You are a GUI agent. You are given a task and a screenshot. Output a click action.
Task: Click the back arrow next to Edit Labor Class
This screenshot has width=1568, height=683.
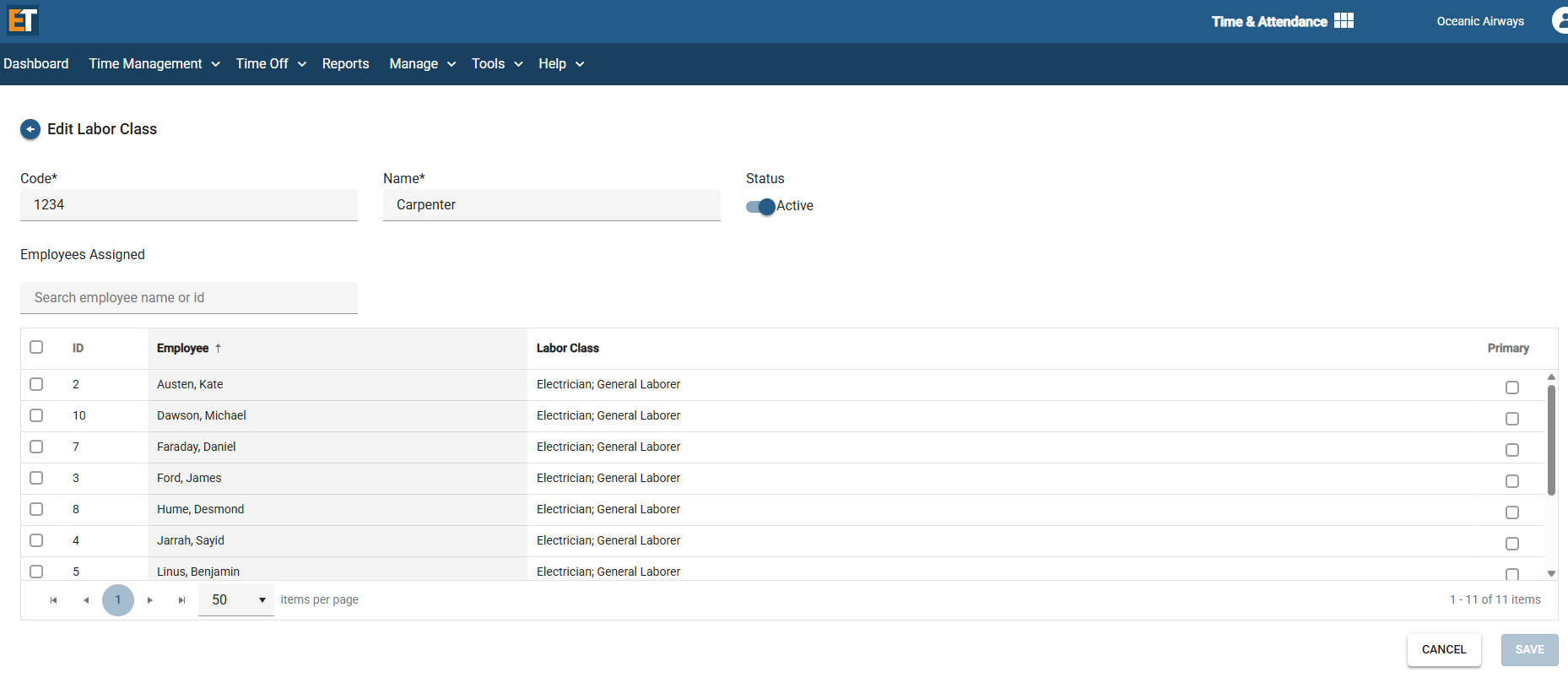[x=30, y=129]
